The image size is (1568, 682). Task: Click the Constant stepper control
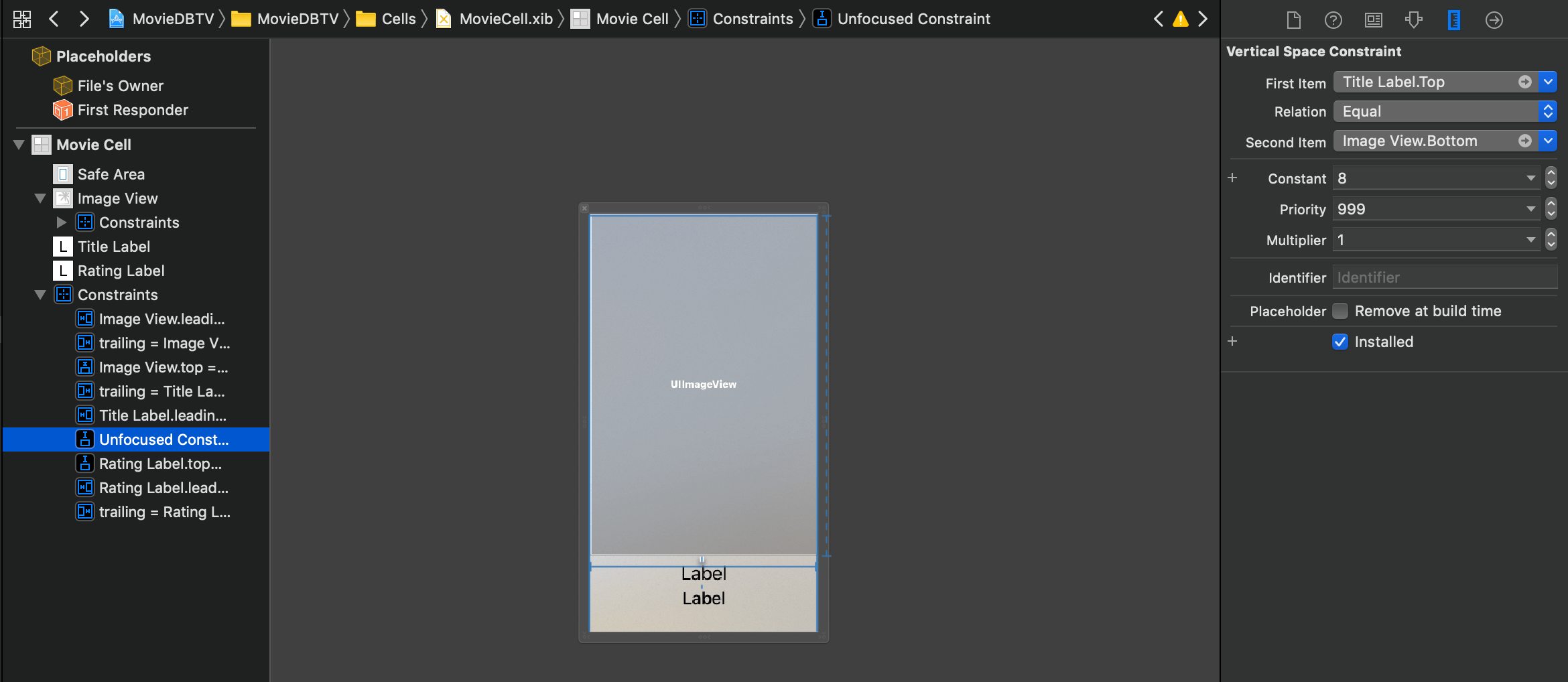(1551, 178)
